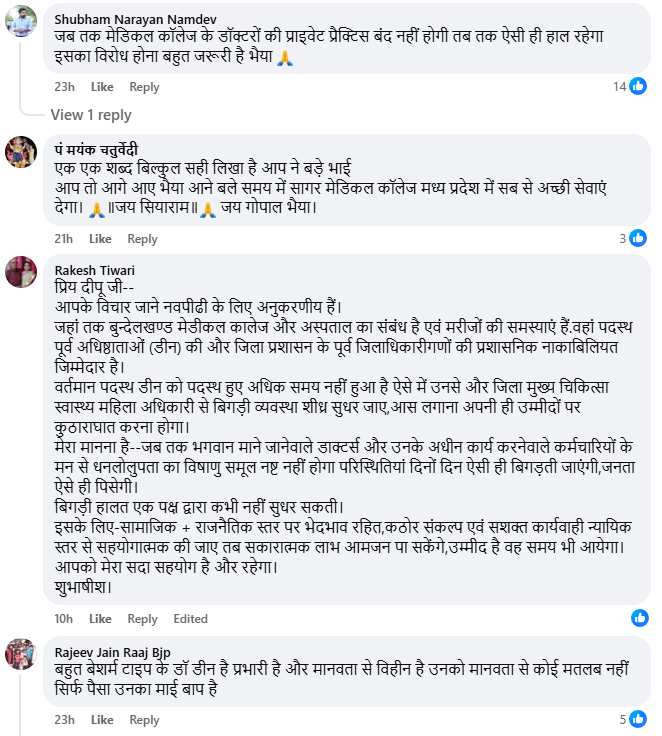Click Rajeev Jain Raaj Bjp's avatar

click(x=22, y=652)
